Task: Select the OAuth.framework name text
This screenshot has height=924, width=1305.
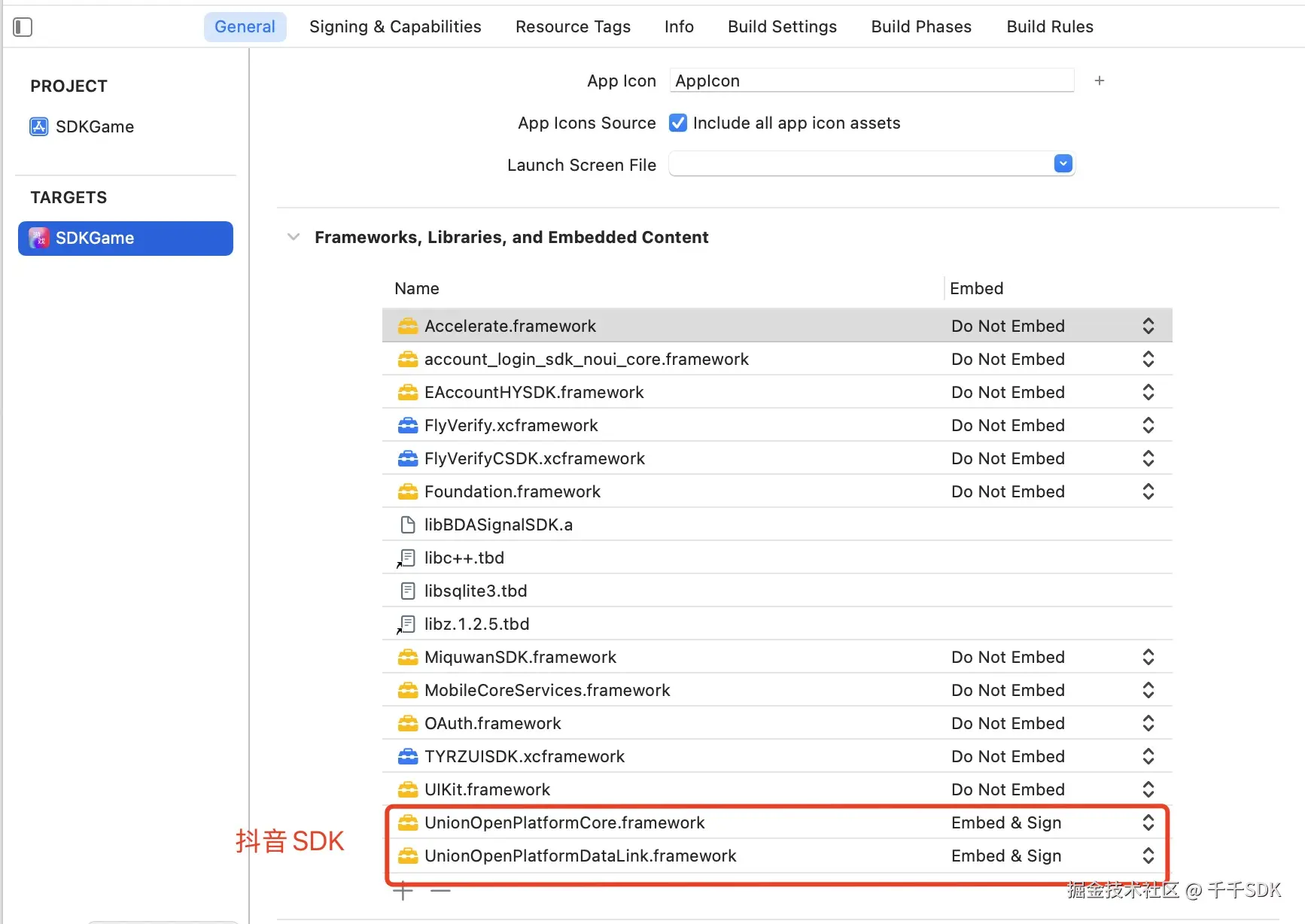Action: click(x=493, y=723)
